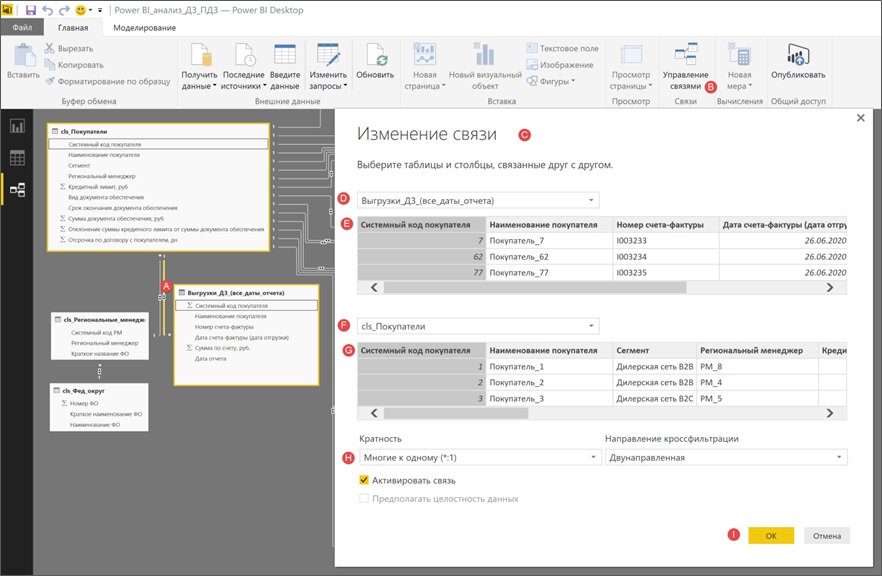Expand quick access toolbar customize arrow

click(x=100, y=10)
